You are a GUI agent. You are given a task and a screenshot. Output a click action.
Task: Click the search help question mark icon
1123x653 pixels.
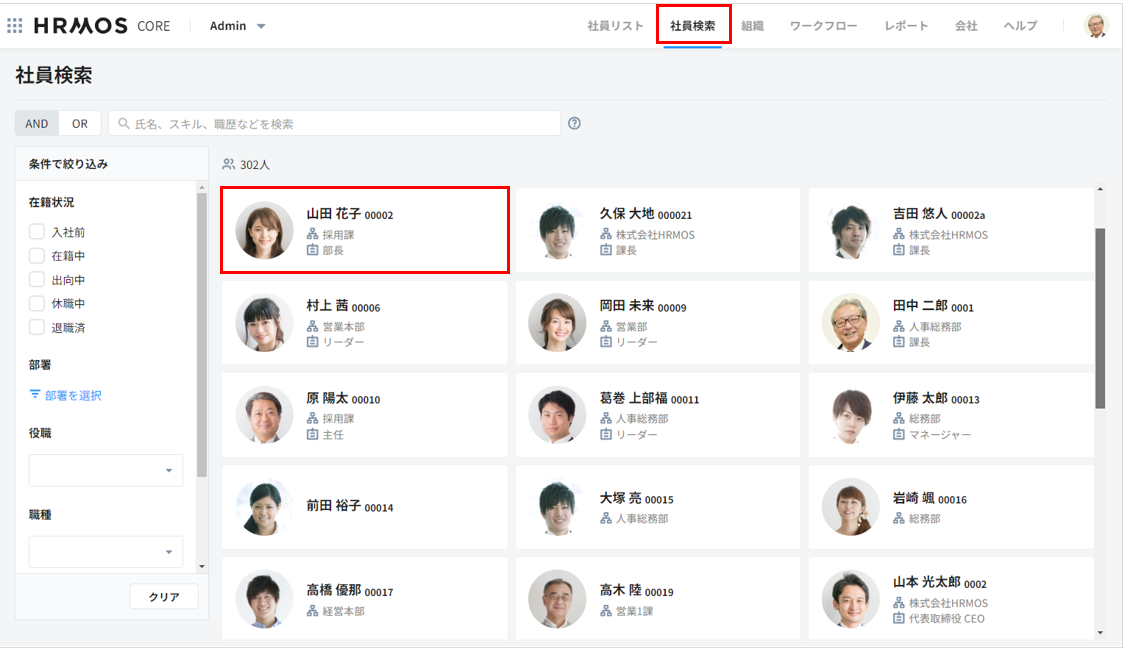coord(574,124)
